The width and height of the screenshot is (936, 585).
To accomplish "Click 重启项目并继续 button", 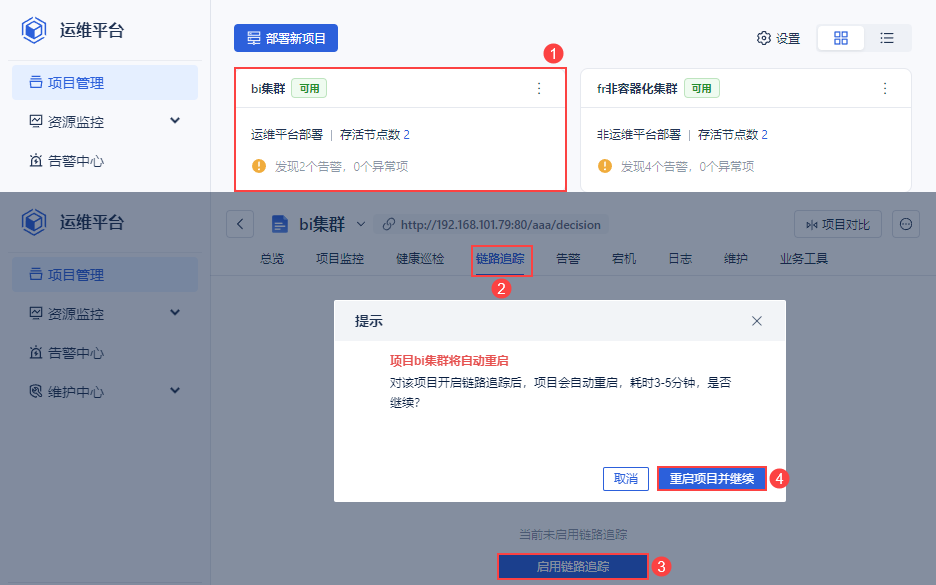I will [x=712, y=479].
